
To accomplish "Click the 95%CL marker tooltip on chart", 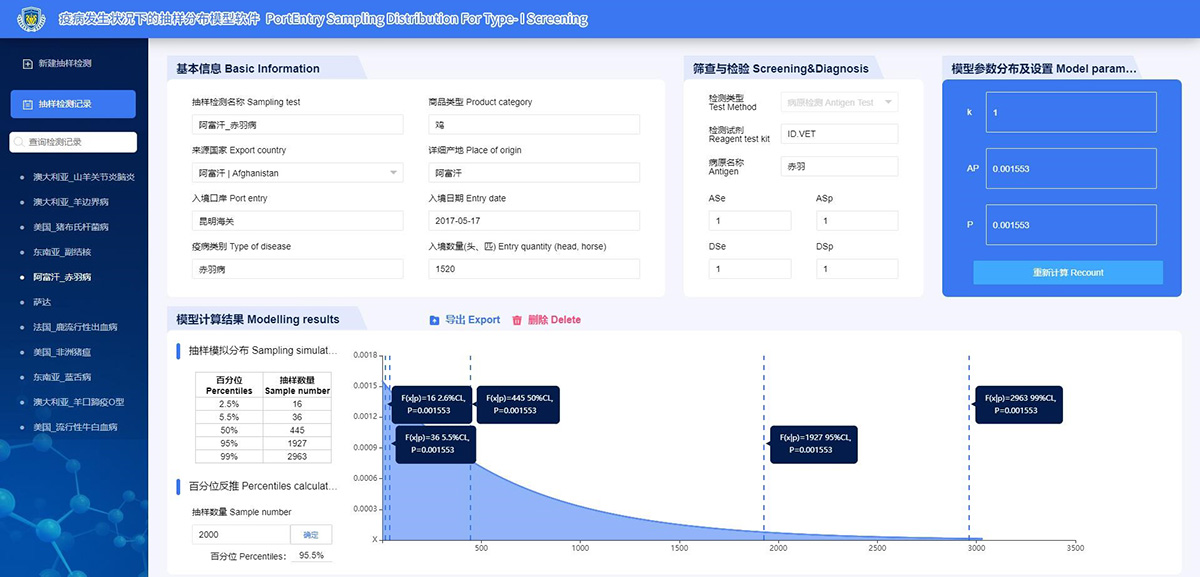I will pos(817,443).
